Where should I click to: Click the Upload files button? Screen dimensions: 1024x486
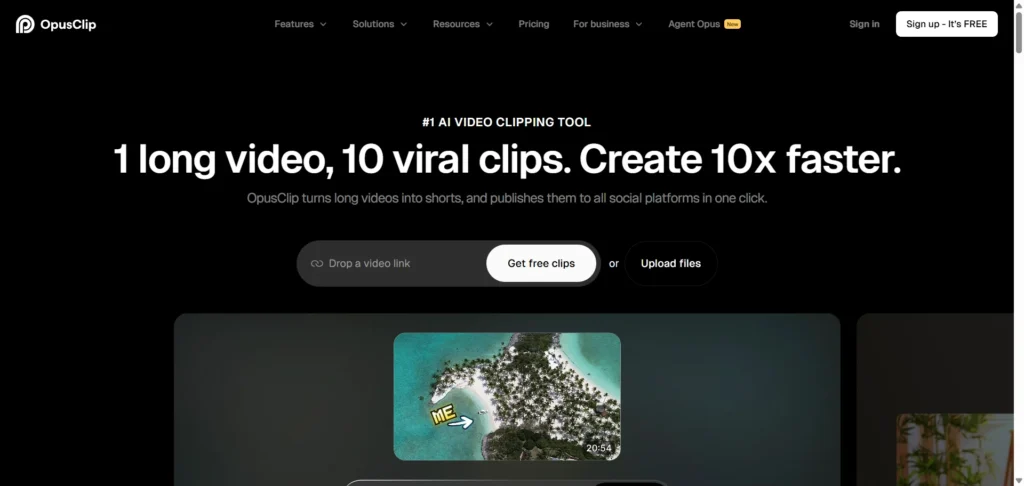click(x=671, y=263)
